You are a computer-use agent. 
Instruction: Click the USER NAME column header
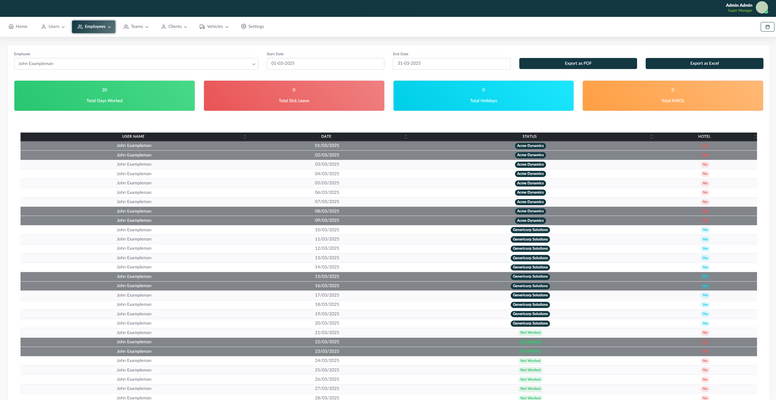(x=134, y=137)
